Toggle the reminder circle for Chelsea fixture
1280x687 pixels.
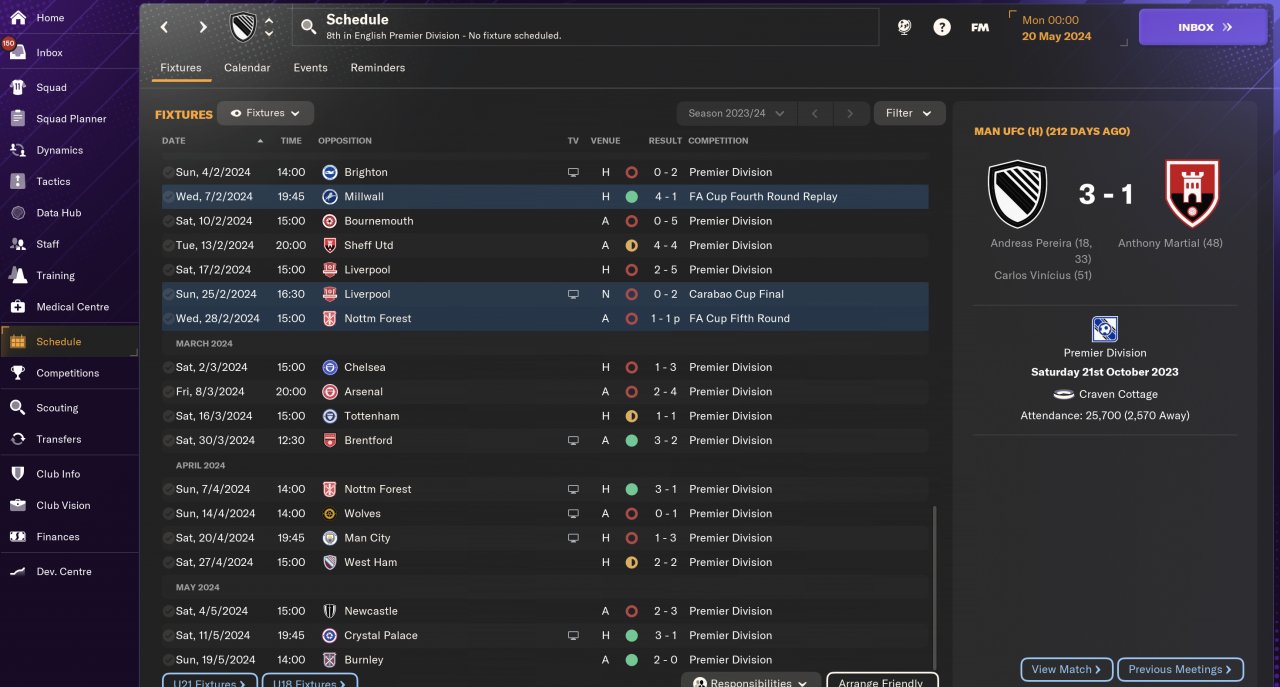coord(168,368)
